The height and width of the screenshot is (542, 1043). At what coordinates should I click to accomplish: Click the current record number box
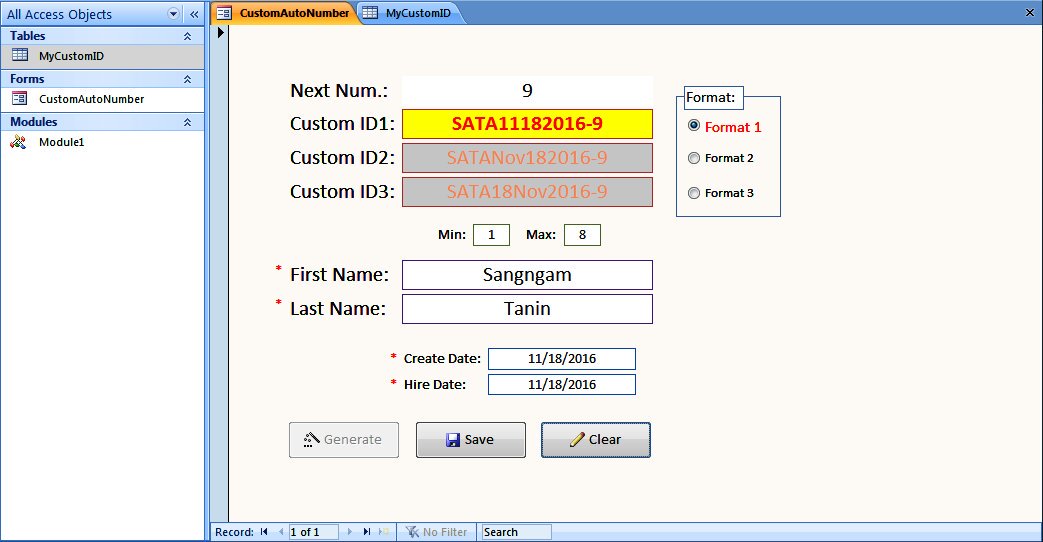pos(313,532)
